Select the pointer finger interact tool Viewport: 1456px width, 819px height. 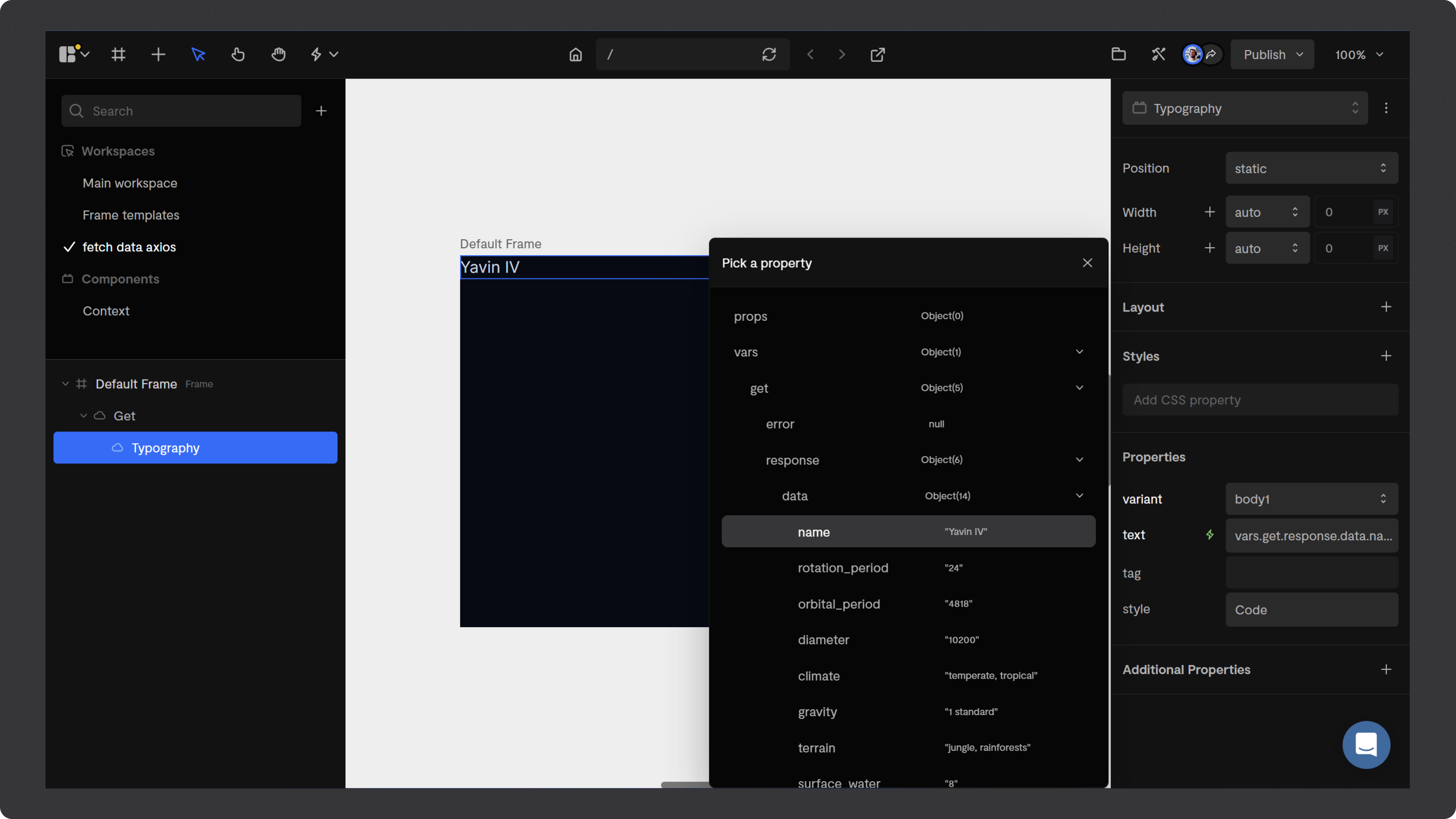click(238, 55)
